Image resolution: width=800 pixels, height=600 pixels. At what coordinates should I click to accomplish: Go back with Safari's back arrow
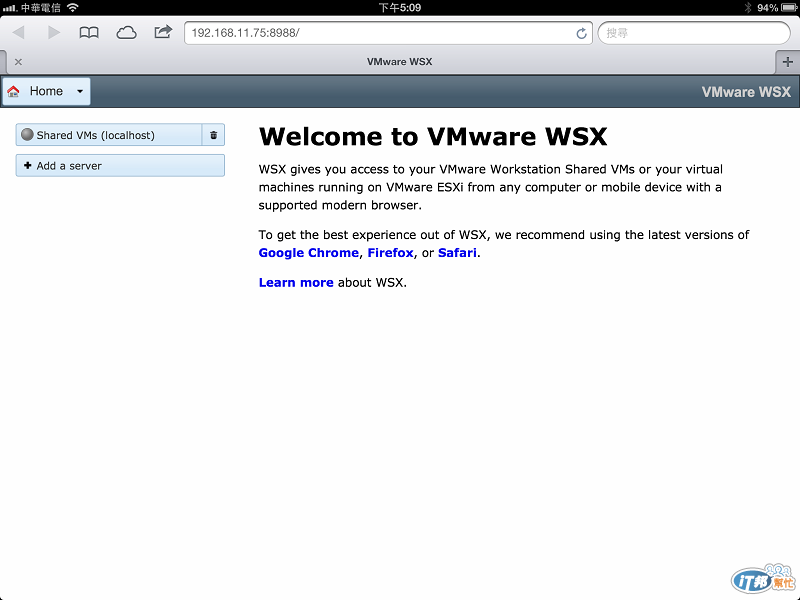click(x=19, y=33)
